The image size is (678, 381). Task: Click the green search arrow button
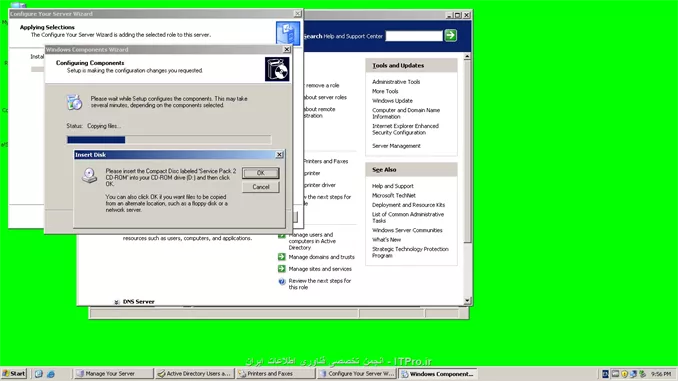[451, 35]
